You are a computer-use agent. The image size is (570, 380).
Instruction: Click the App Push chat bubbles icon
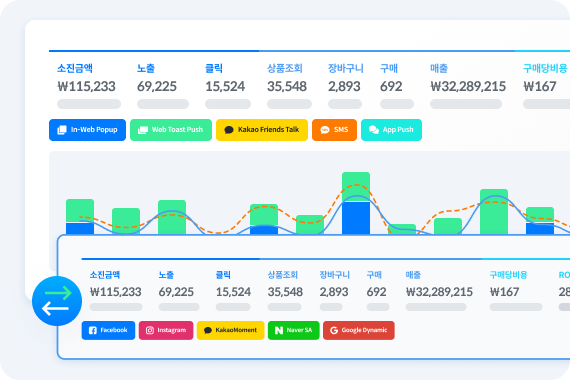click(374, 130)
